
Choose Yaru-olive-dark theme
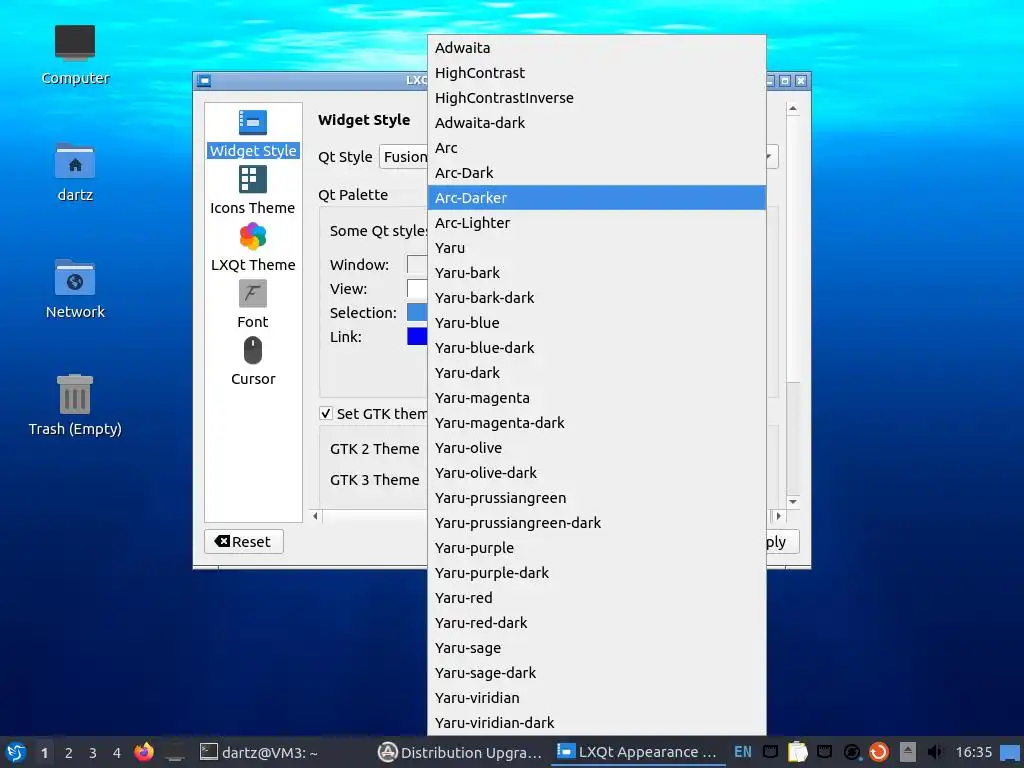pos(596,473)
